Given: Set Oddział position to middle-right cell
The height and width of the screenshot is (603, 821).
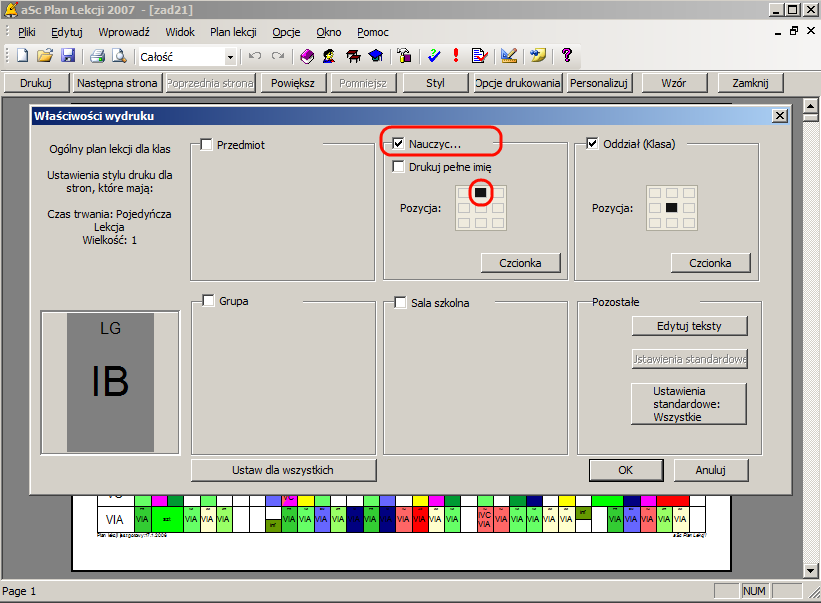Looking at the screenshot, I should 689,208.
